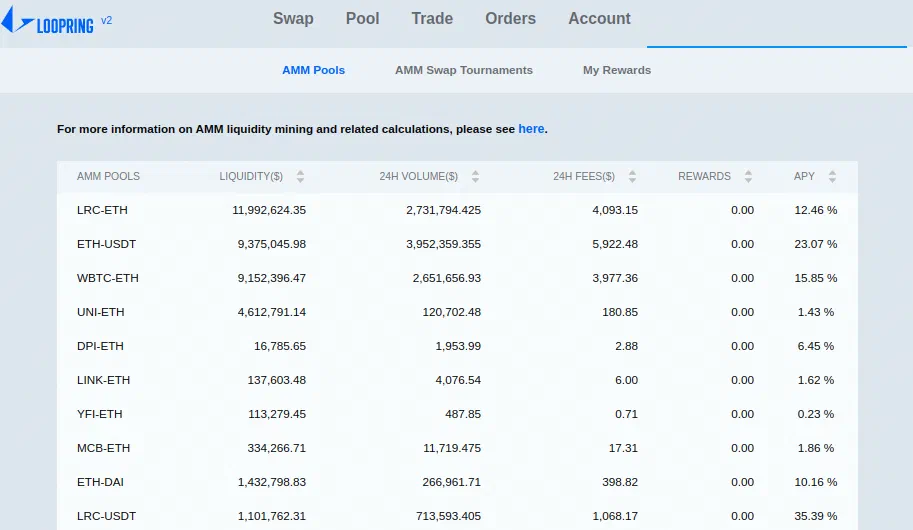913x530 pixels.
Task: Open the Account page
Action: 599,19
